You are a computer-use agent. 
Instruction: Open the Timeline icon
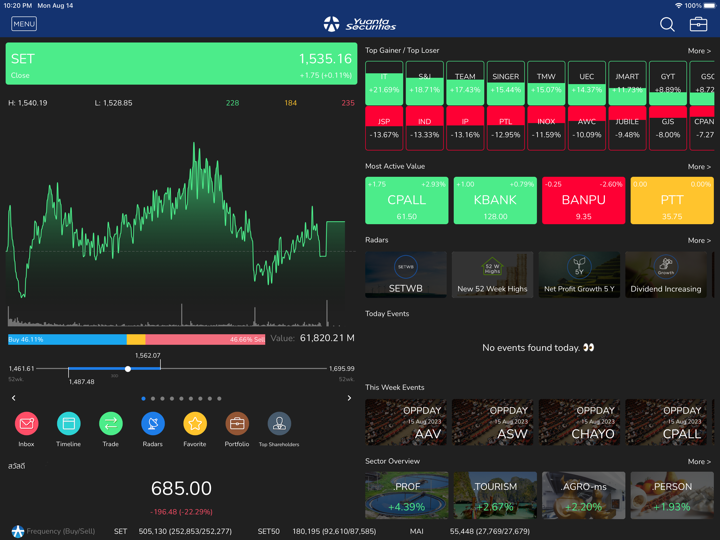(68, 424)
